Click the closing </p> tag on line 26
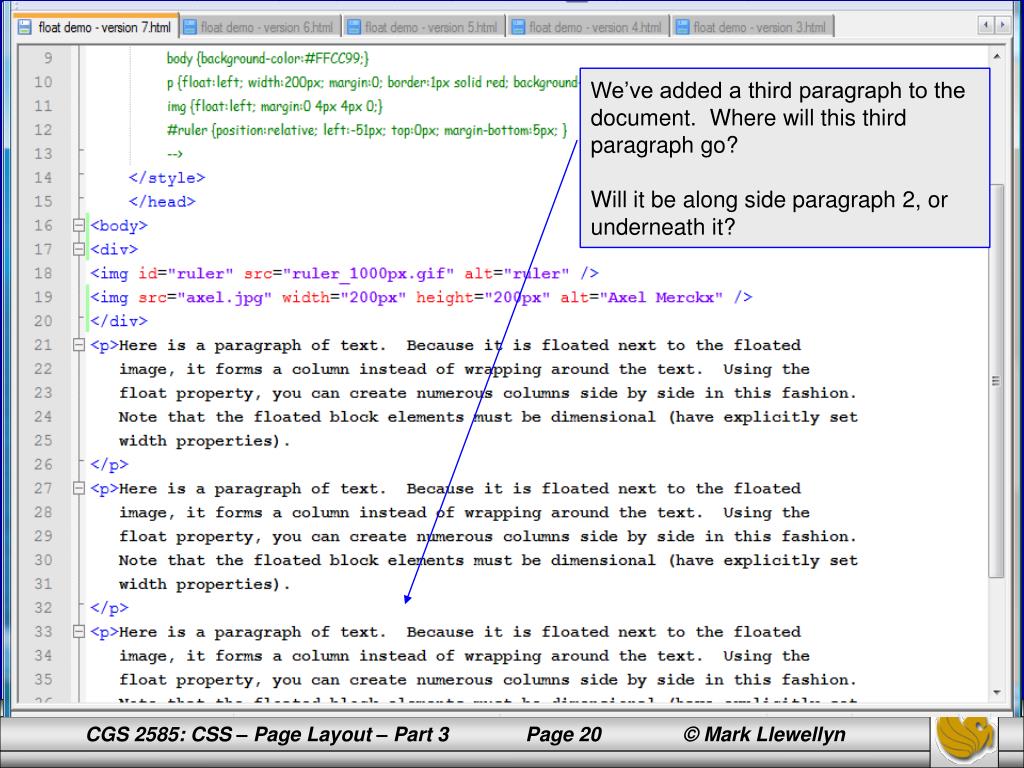This screenshot has width=1024, height=768. pyautogui.click(x=109, y=465)
